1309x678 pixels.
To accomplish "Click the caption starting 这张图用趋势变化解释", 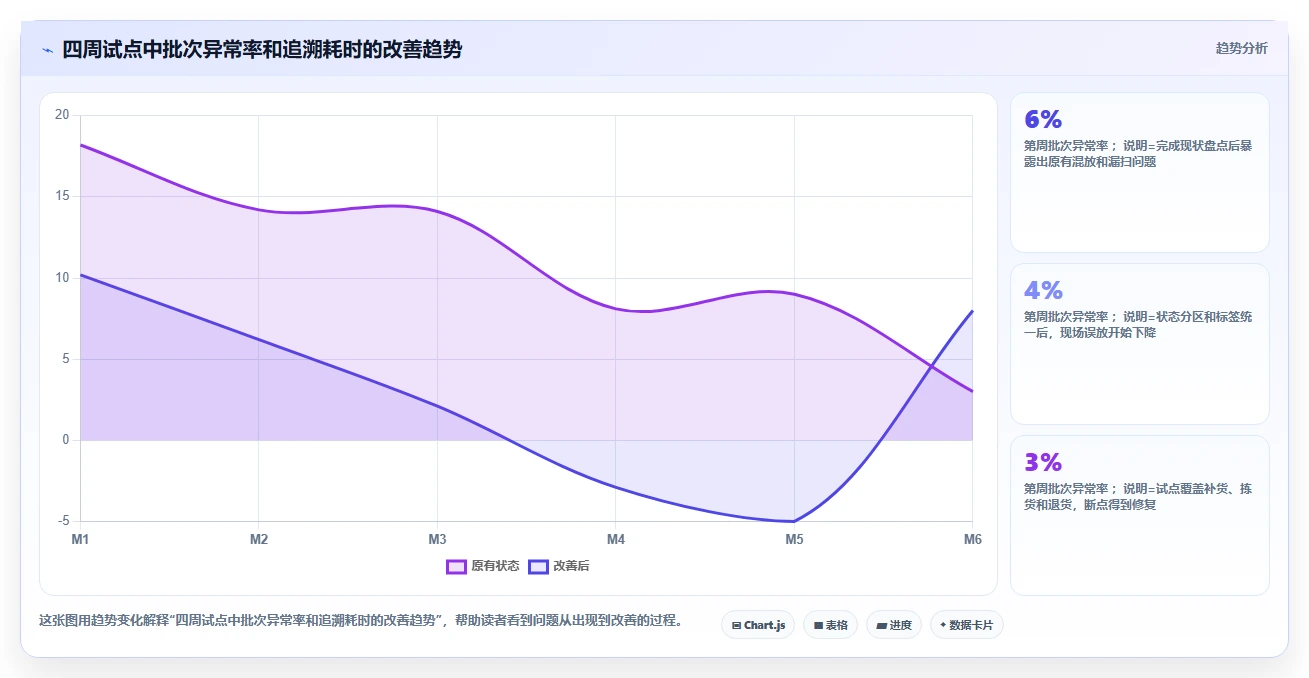I will coord(361,620).
